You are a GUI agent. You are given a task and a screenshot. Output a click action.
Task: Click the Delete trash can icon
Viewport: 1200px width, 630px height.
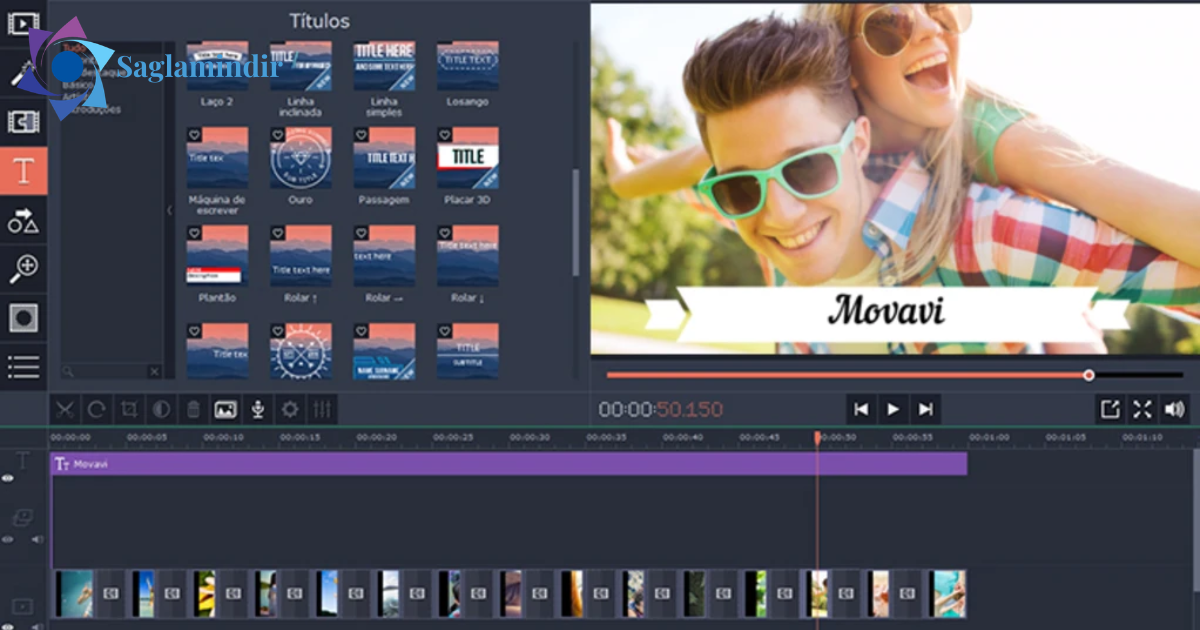coord(194,409)
